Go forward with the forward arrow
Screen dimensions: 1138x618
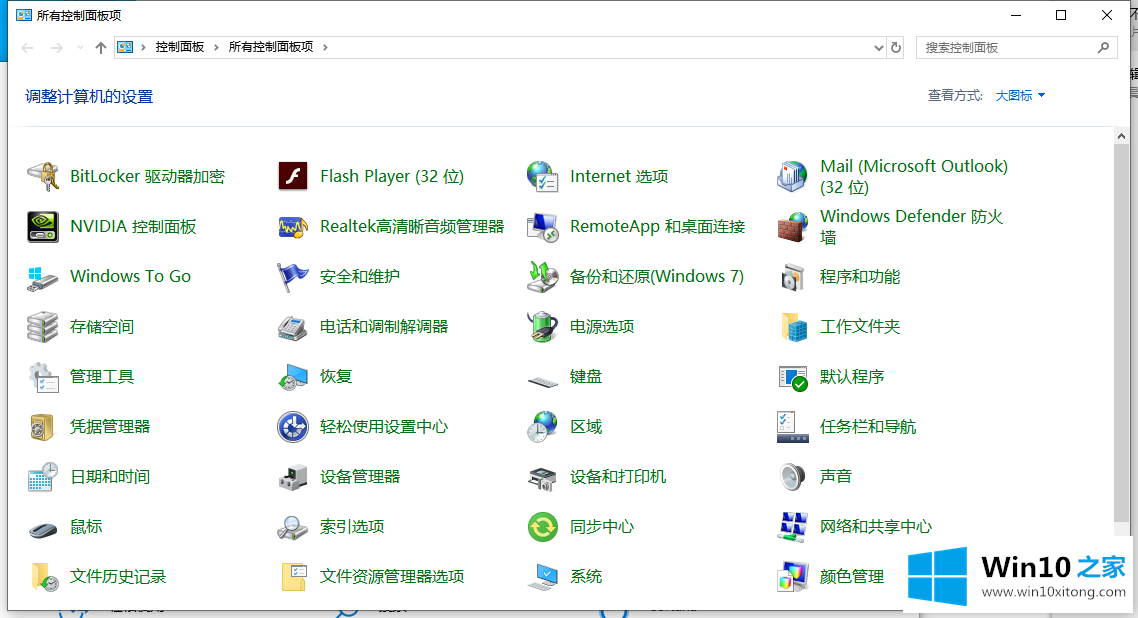click(57, 48)
